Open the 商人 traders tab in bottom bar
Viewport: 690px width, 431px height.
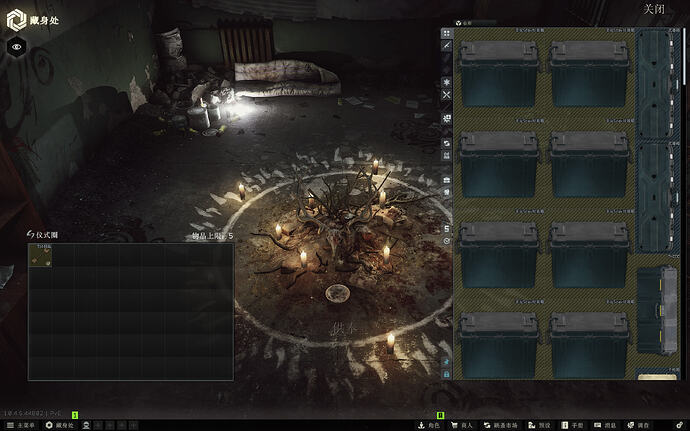pos(462,425)
